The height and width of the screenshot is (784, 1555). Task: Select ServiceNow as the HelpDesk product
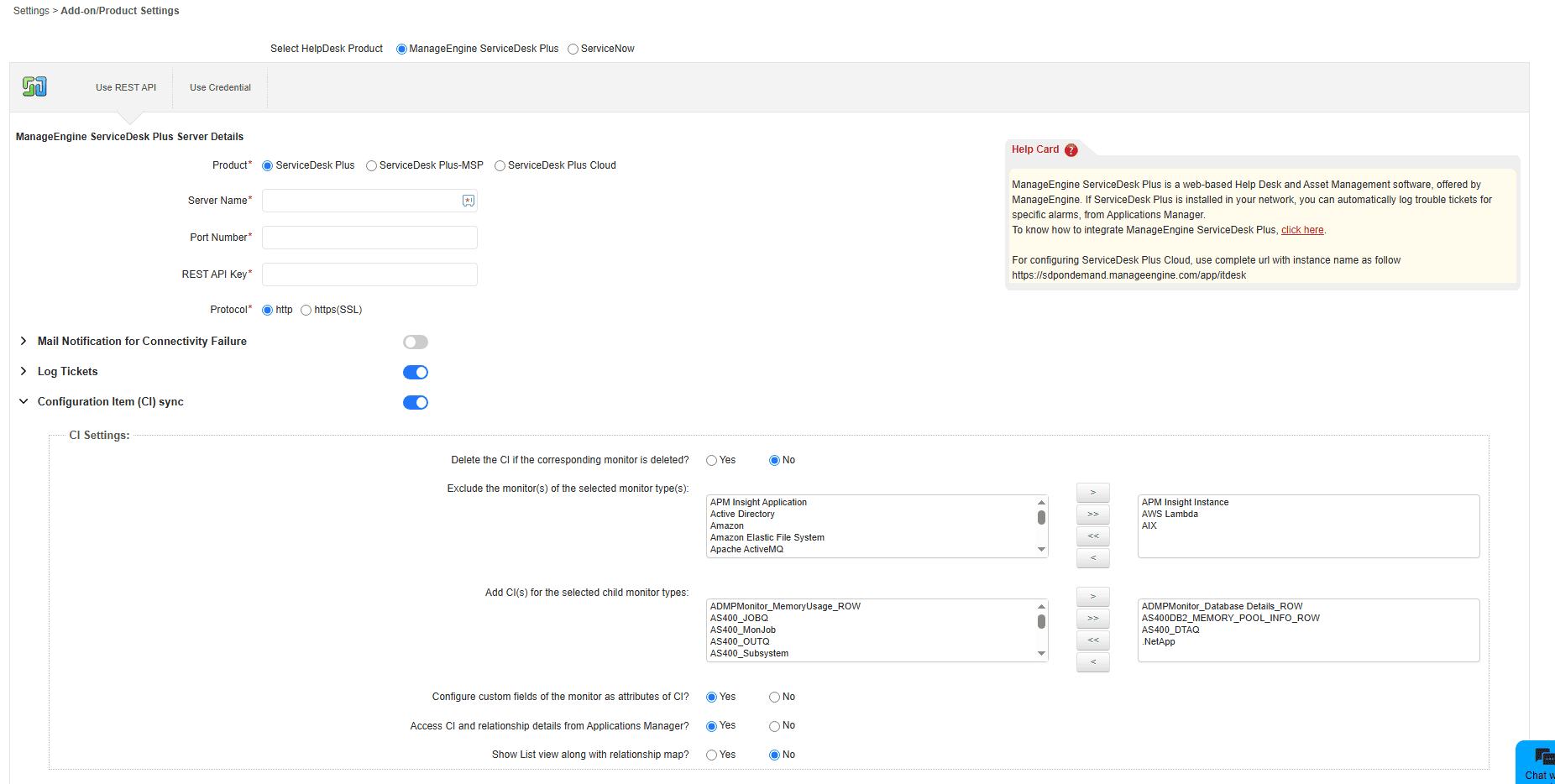573,48
